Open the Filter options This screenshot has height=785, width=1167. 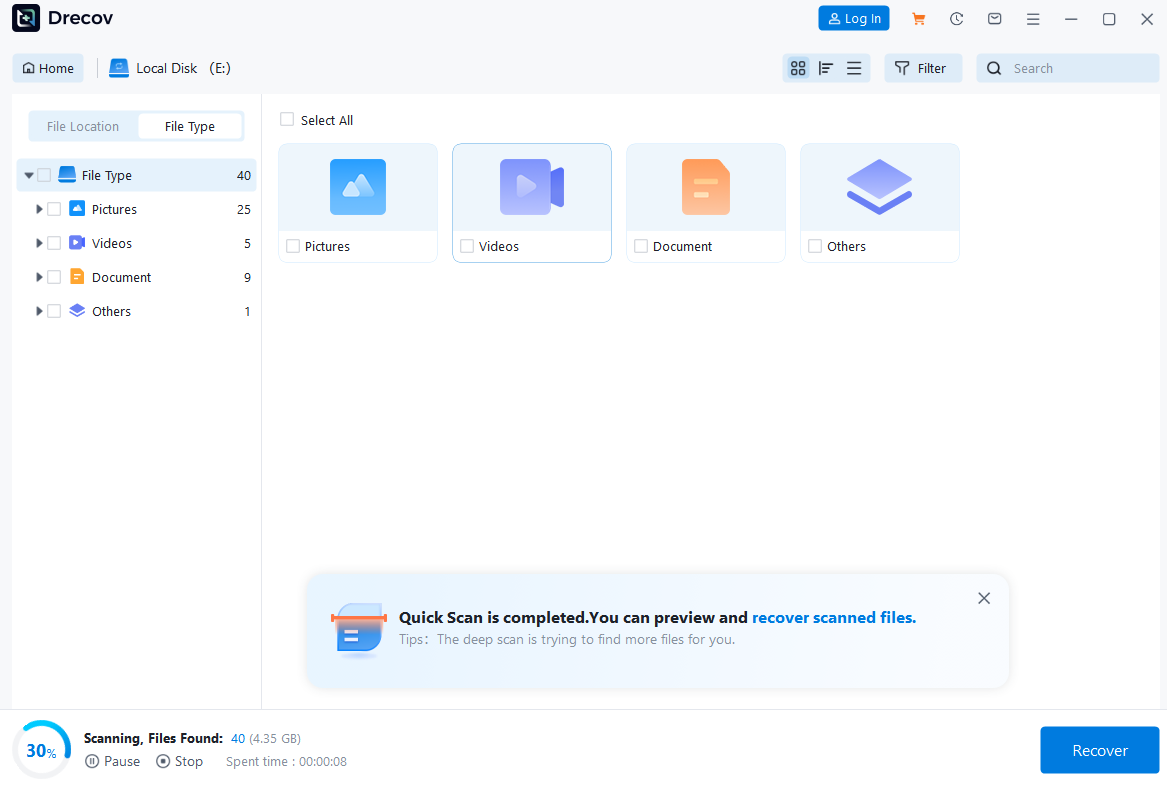point(923,67)
